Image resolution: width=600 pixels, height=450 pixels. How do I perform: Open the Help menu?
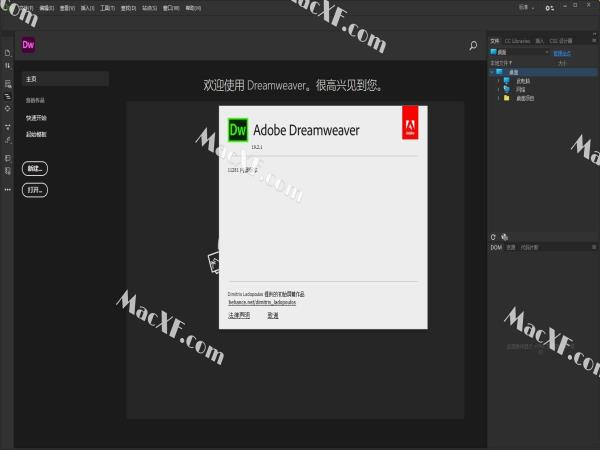point(193,8)
